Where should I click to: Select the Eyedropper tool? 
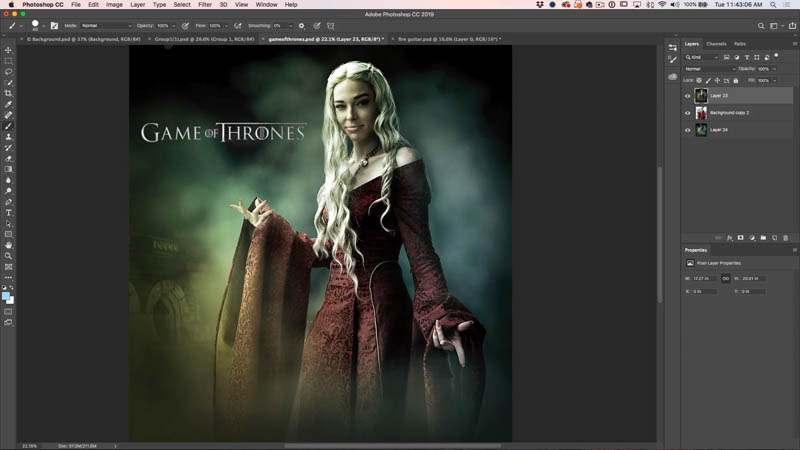(x=8, y=104)
